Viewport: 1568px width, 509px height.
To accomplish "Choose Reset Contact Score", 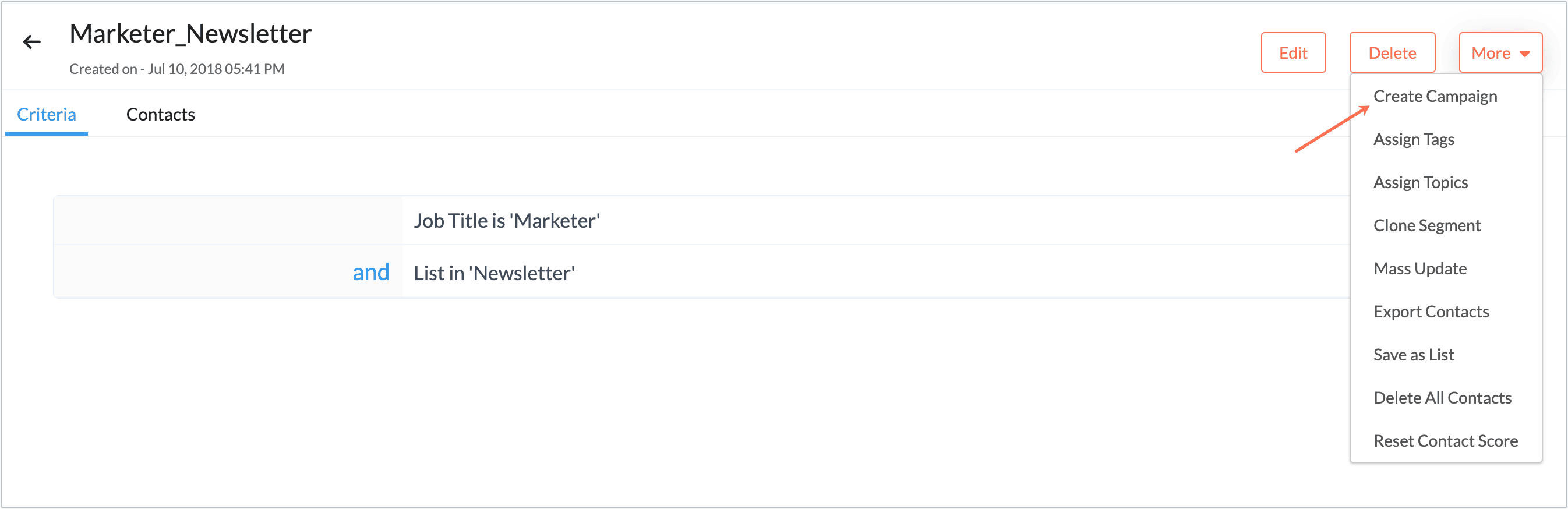I will (x=1445, y=441).
